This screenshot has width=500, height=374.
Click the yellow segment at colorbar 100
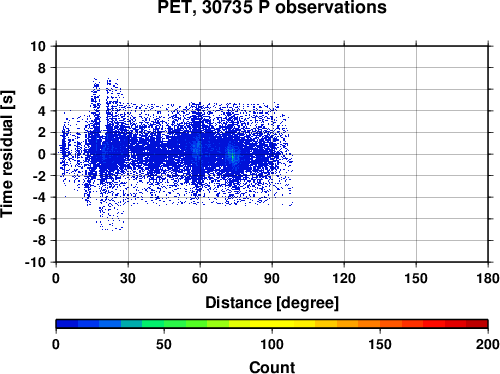tap(272, 324)
